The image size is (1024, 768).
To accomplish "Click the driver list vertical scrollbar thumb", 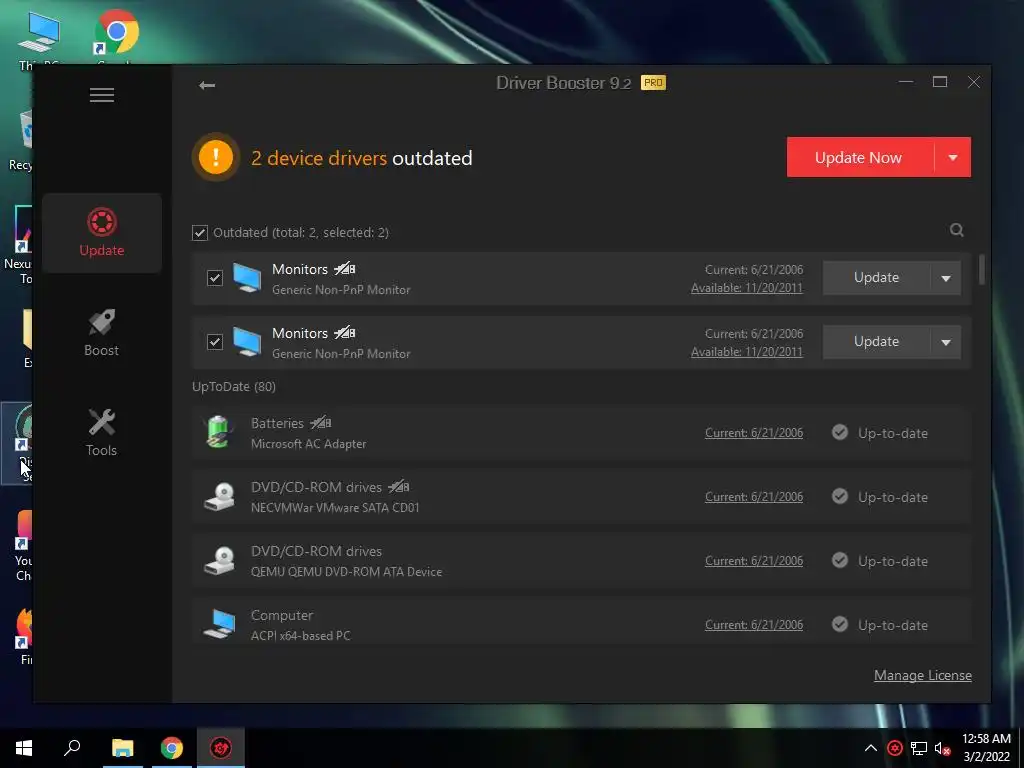I will coord(982,270).
